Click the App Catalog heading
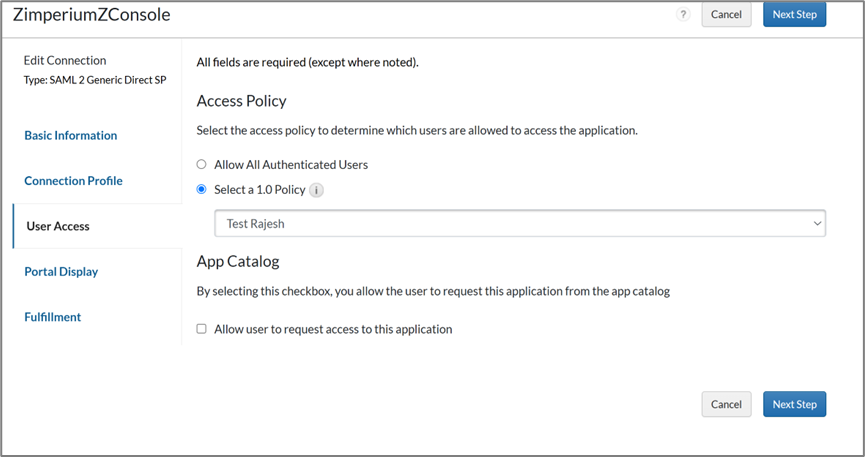 (x=238, y=262)
